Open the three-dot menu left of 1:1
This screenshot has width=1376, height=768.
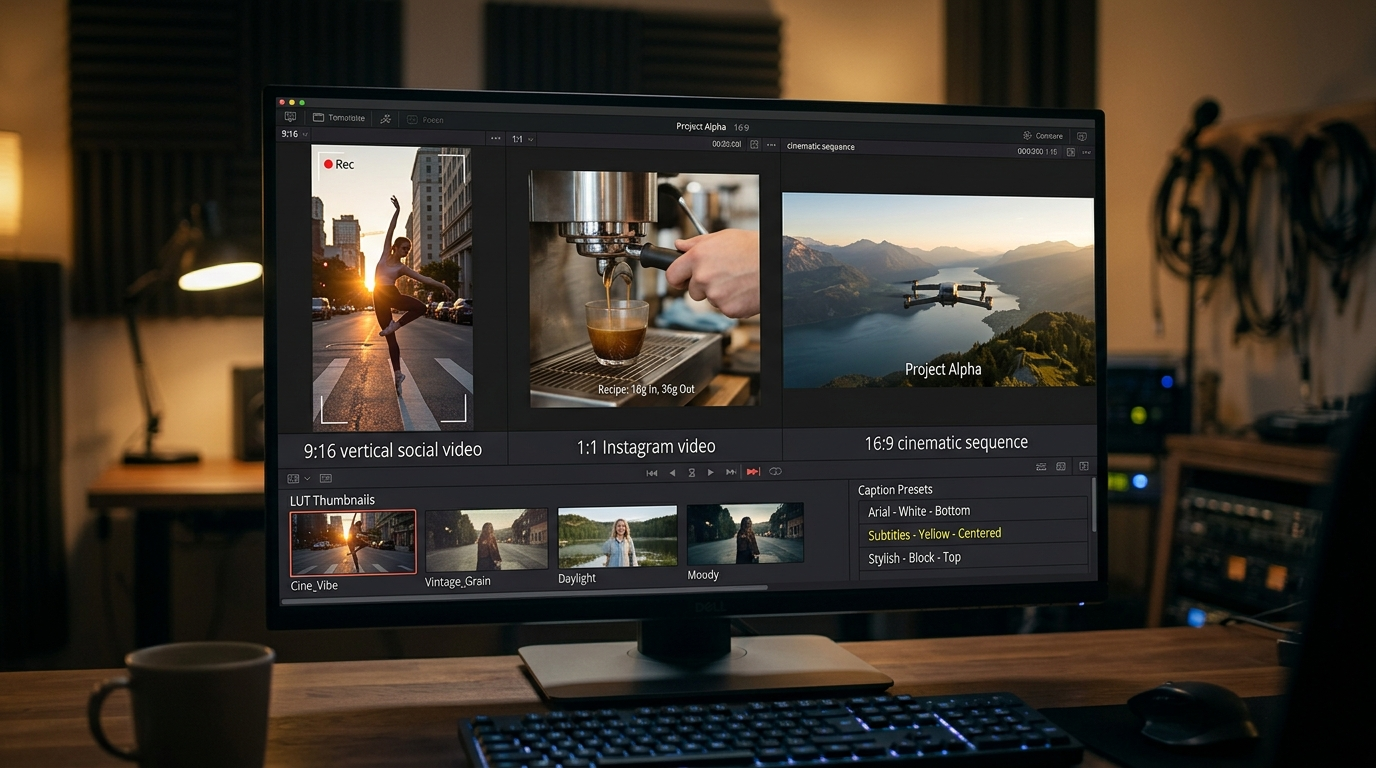tap(495, 139)
